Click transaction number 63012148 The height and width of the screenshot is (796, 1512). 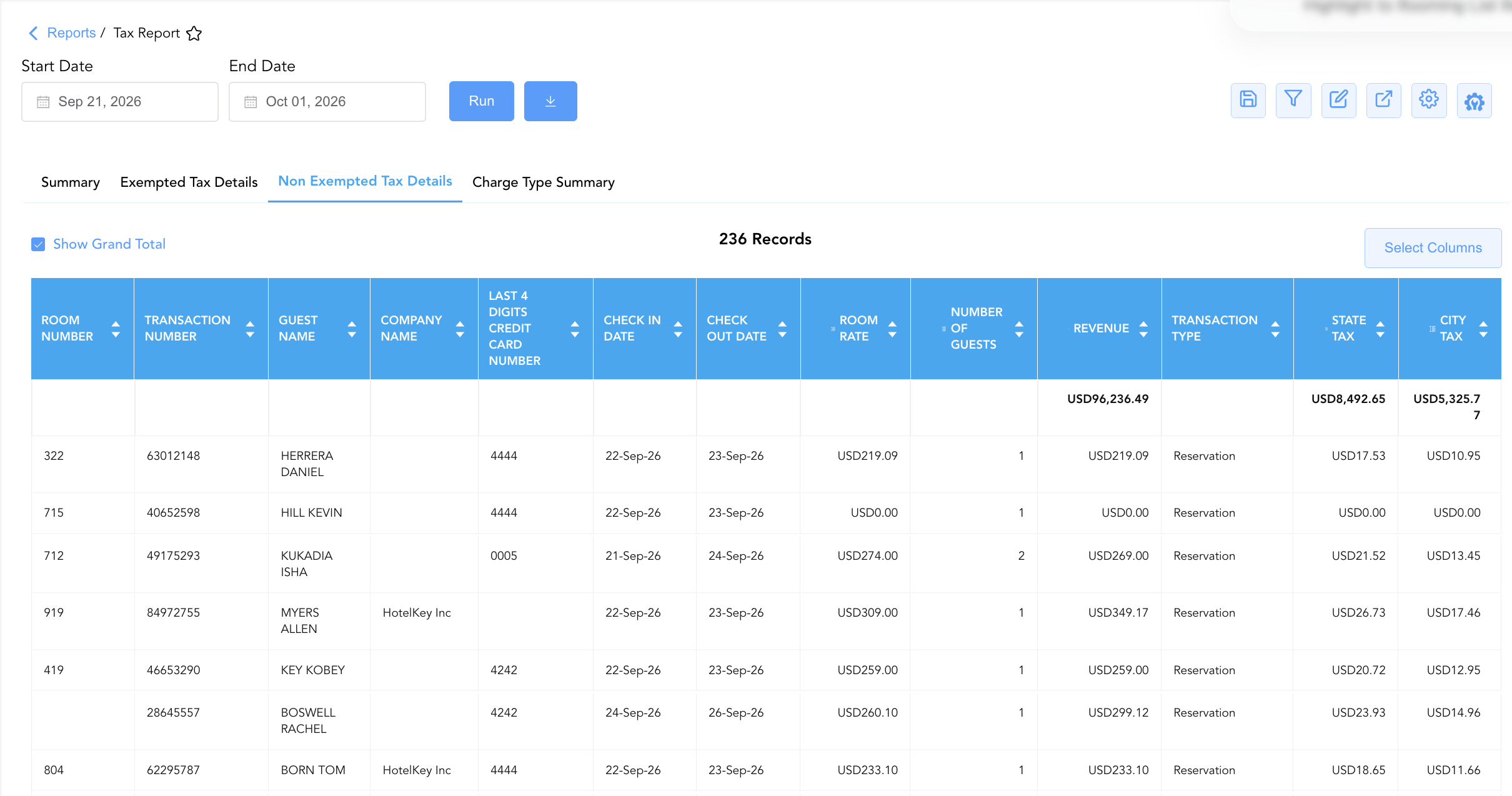click(173, 456)
